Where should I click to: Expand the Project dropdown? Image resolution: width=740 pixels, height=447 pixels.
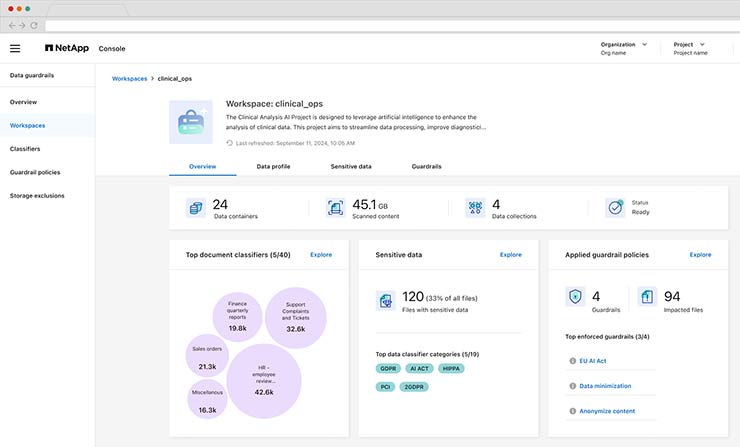703,44
